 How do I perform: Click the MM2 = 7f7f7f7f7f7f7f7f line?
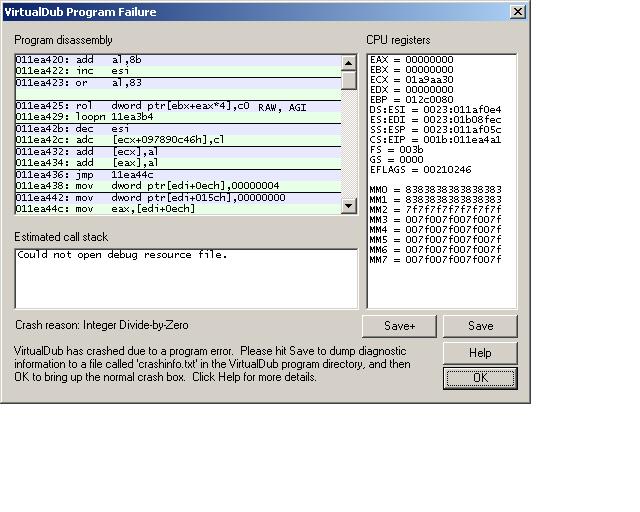pyautogui.click(x=435, y=210)
